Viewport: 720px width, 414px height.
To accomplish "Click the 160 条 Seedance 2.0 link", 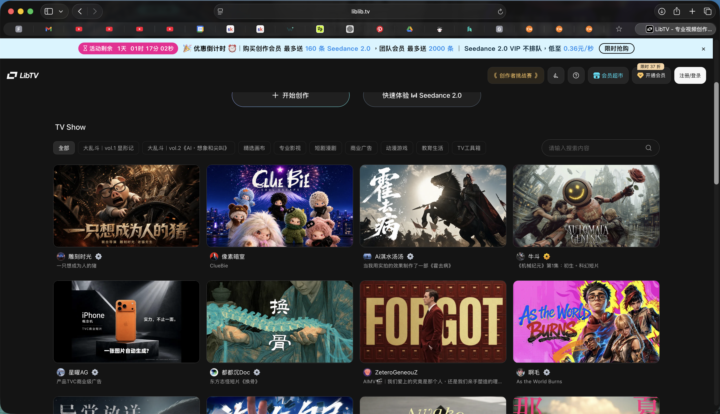I will click(338, 49).
